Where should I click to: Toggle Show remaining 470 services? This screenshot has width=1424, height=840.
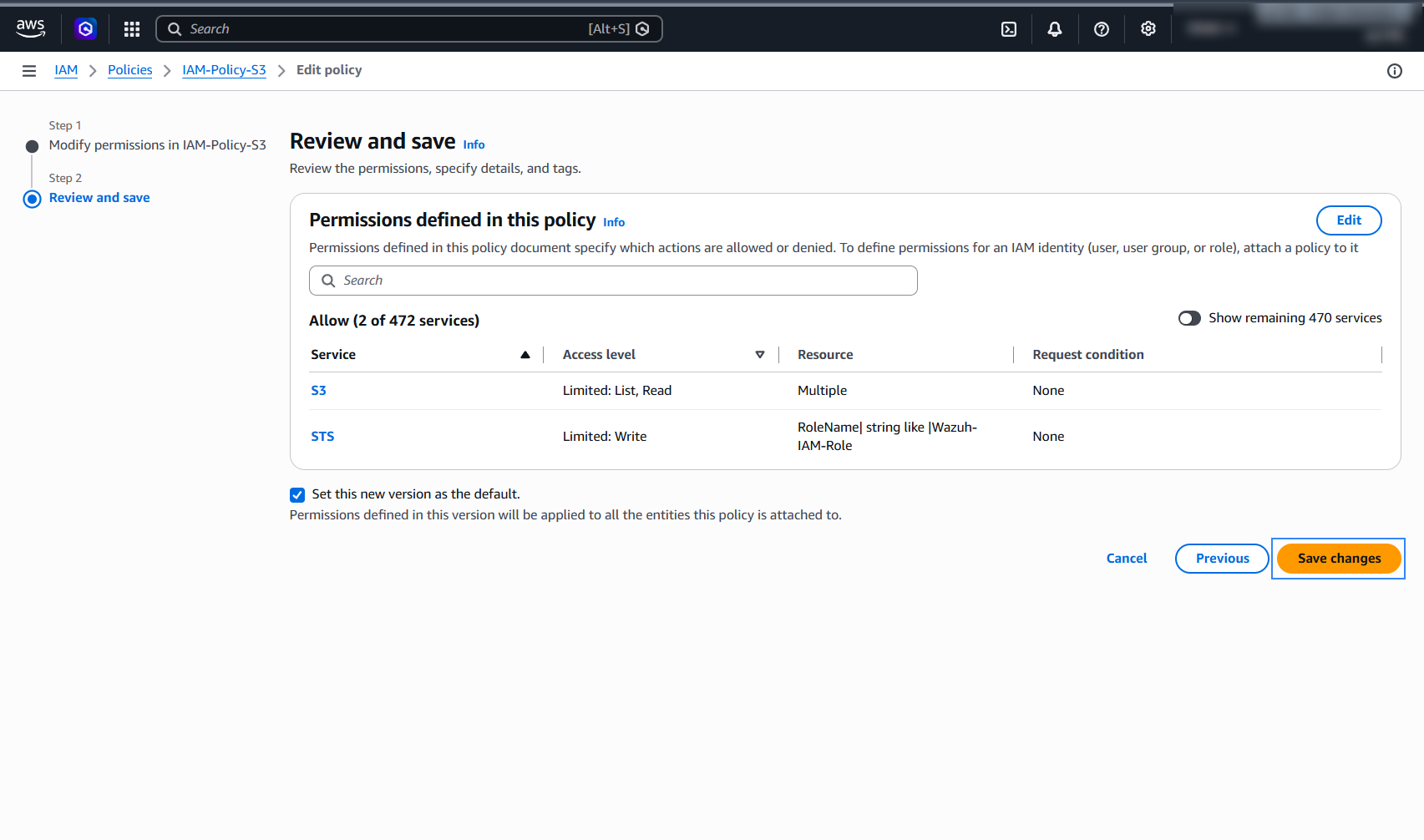tap(1189, 318)
